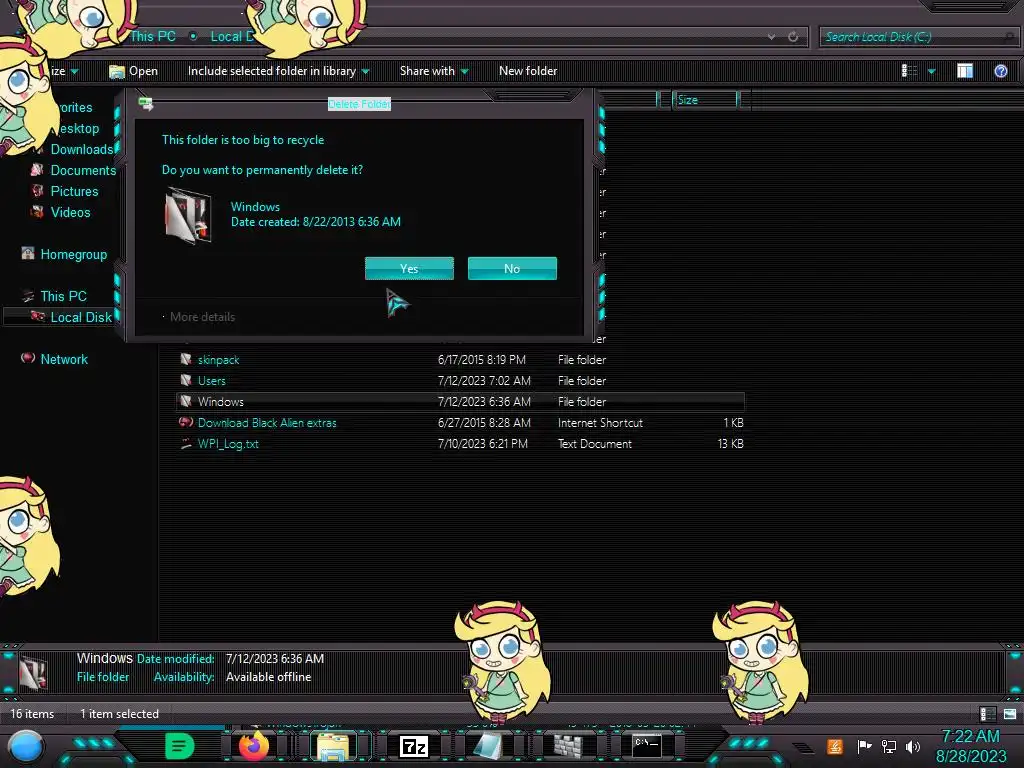Open Command Prompt from the taskbar
The image size is (1024, 768).
(x=647, y=746)
